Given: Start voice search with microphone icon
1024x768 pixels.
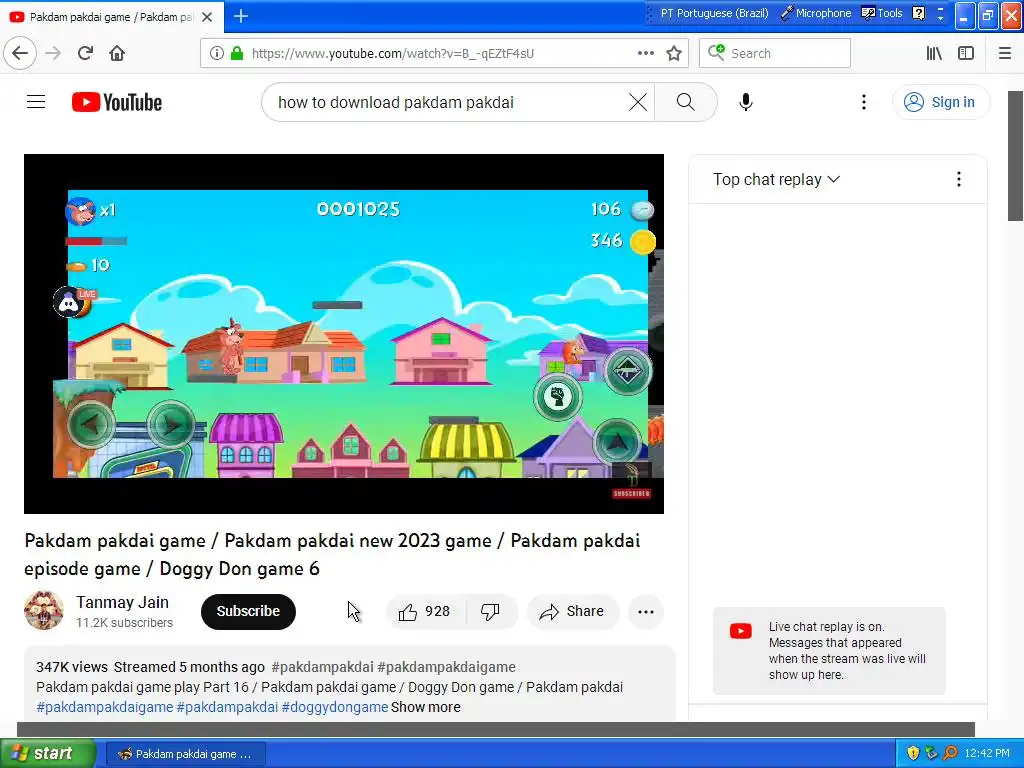Looking at the screenshot, I should tap(746, 102).
